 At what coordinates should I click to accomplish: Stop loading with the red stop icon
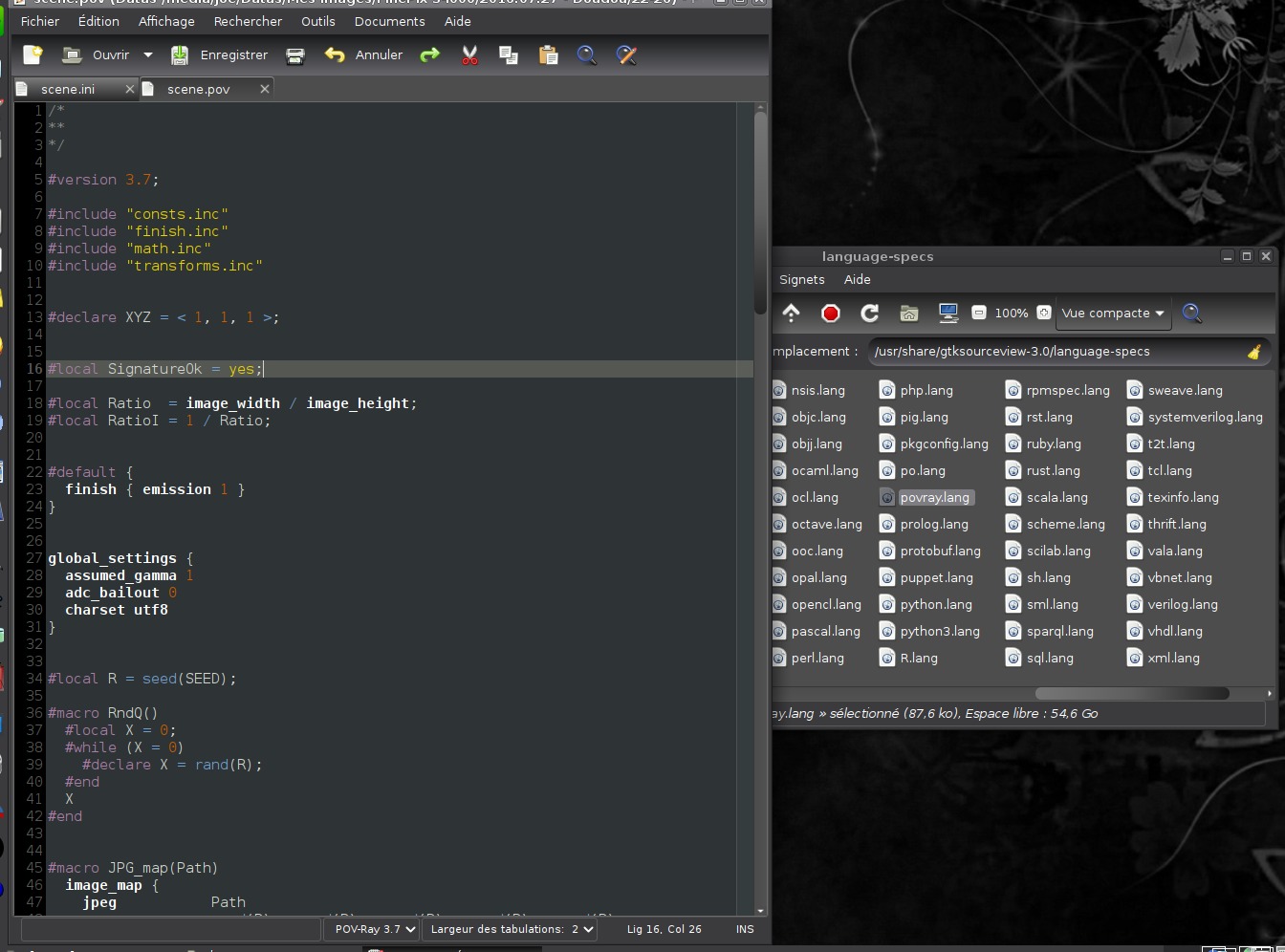point(830,314)
